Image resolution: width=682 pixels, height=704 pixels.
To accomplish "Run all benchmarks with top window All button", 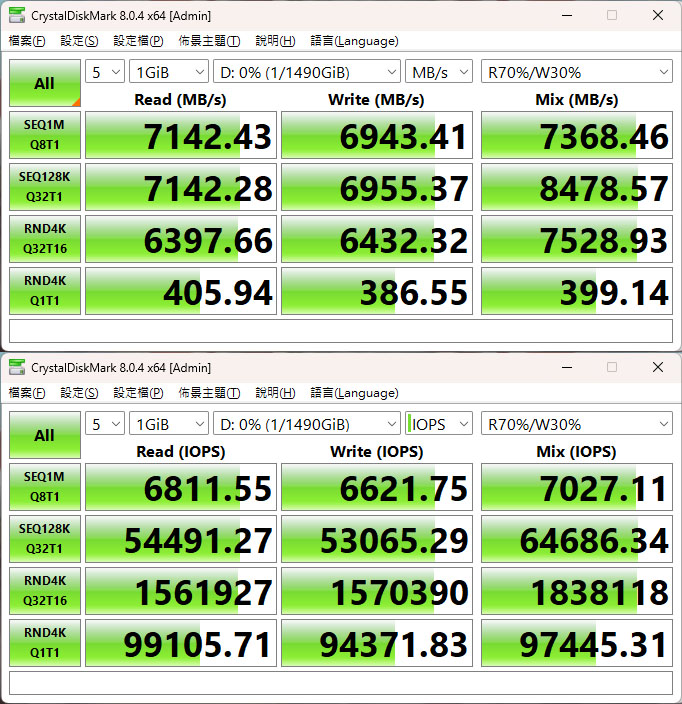I will pos(44,83).
